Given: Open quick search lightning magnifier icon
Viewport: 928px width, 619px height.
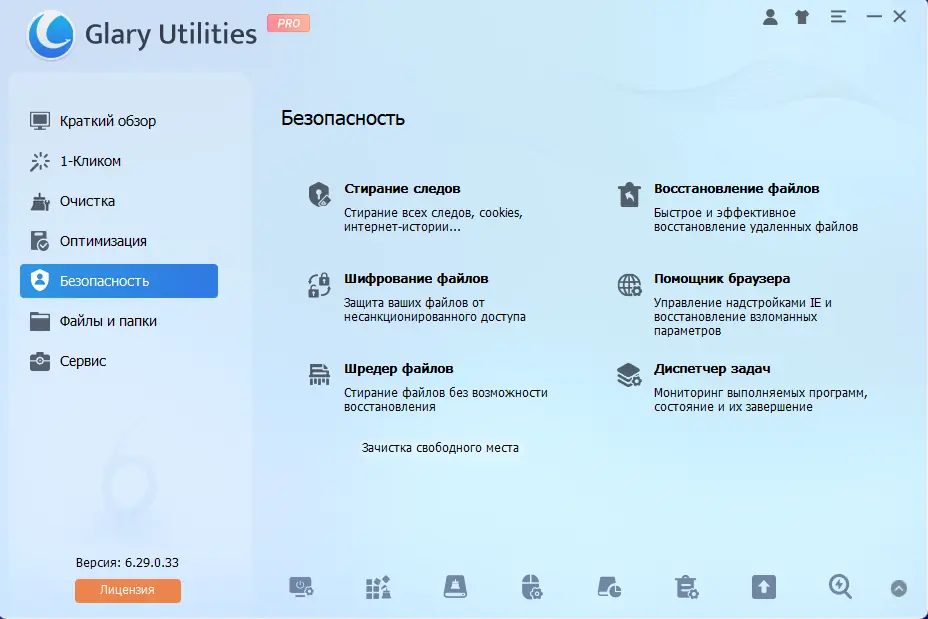Looking at the screenshot, I should 840,587.
